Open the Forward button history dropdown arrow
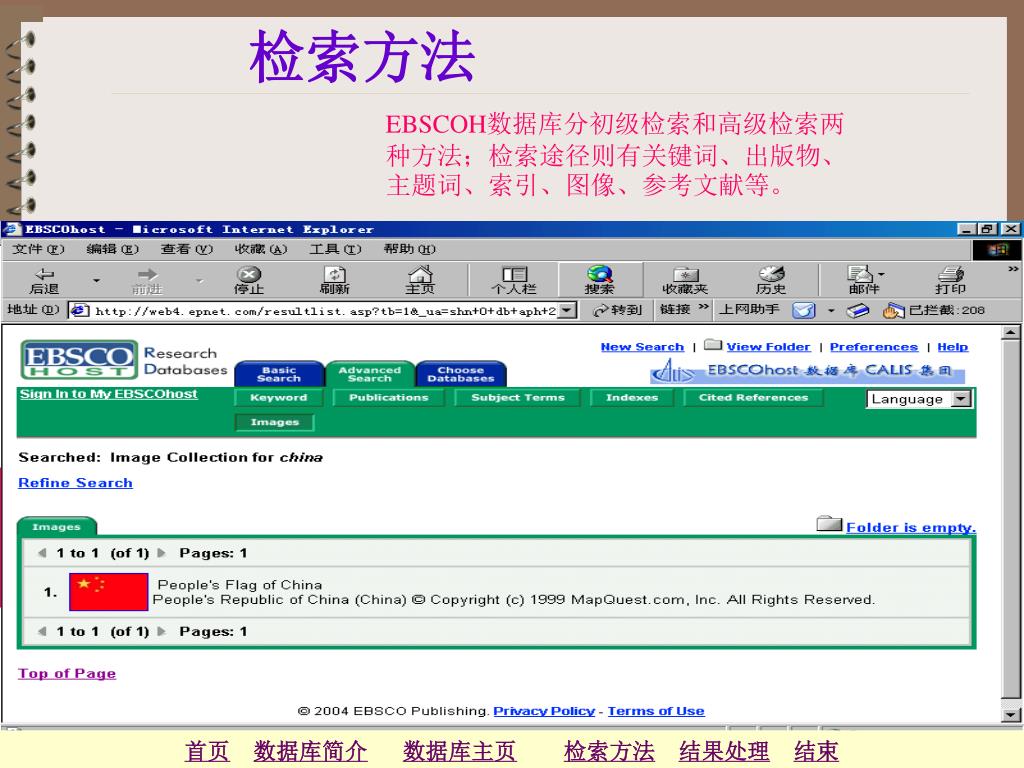Viewport: 1024px width, 768px height. (199, 280)
